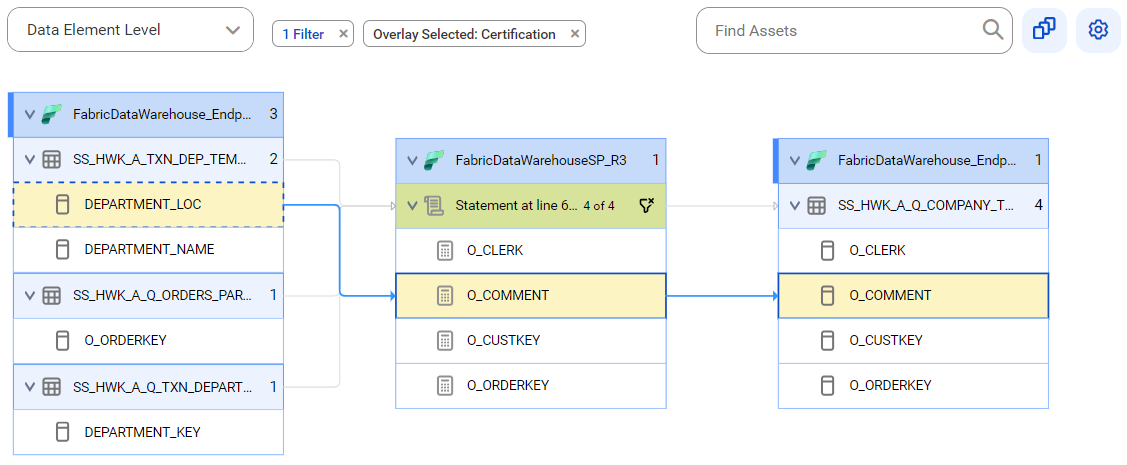Click the DEPARTMENT_KEY column icon

click(63, 432)
